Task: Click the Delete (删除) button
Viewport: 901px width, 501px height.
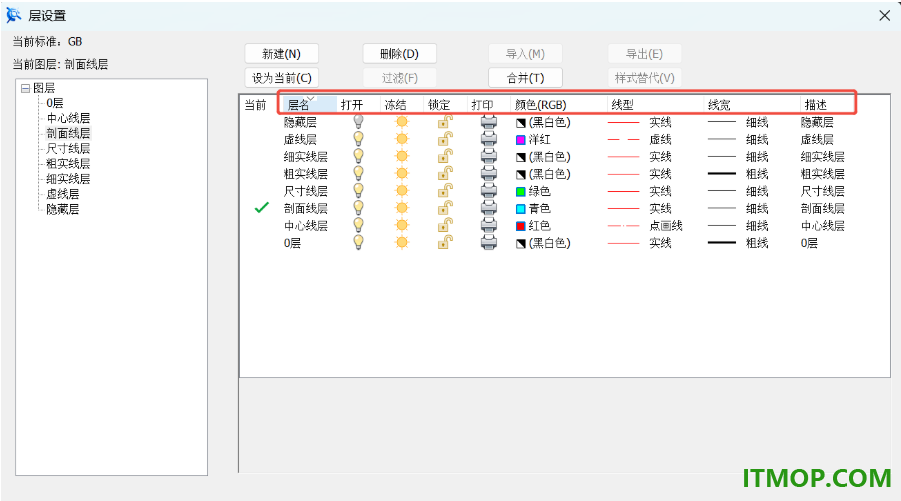Action: [x=399, y=54]
